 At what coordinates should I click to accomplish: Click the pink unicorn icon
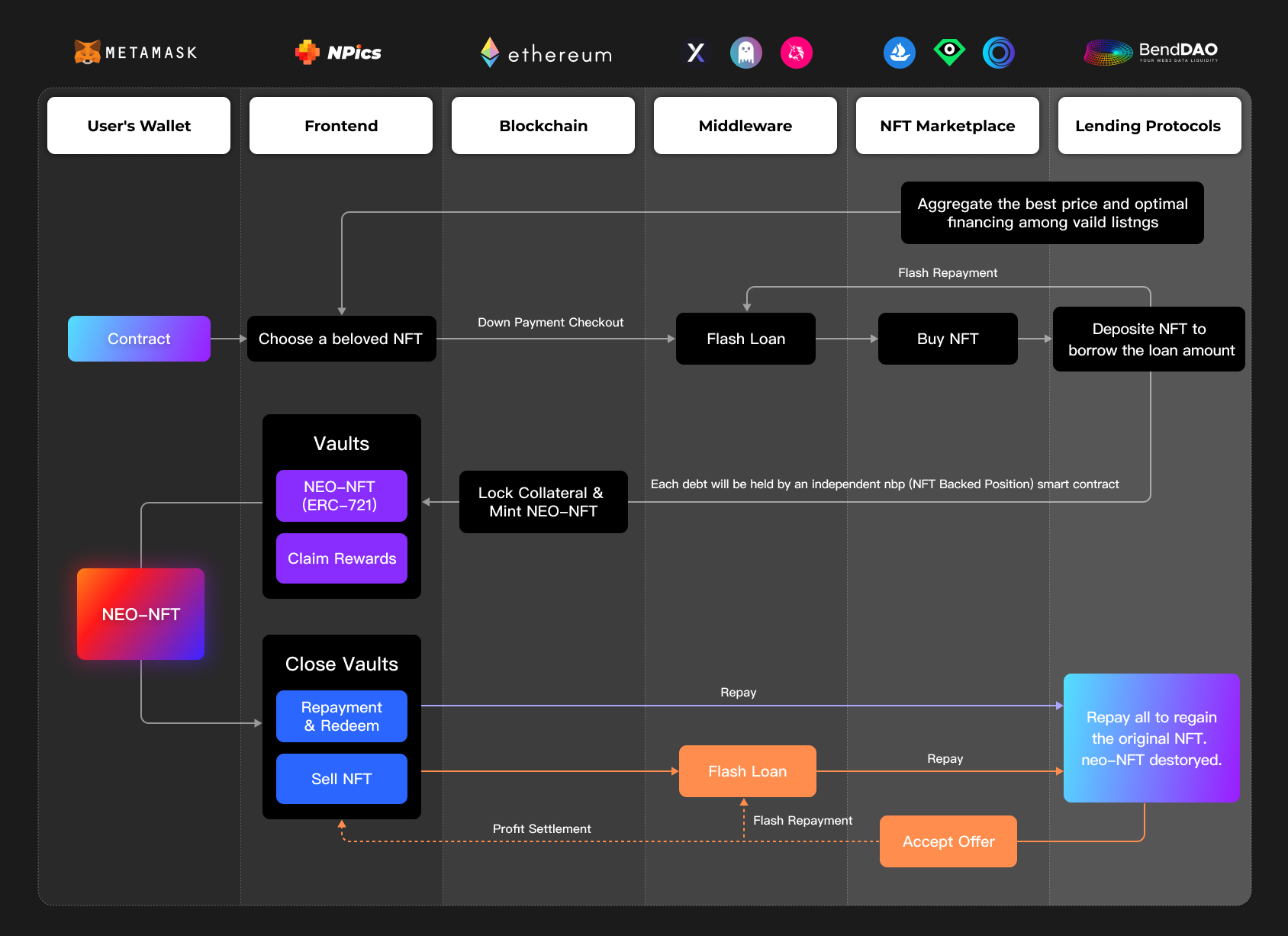pyautogui.click(x=796, y=53)
